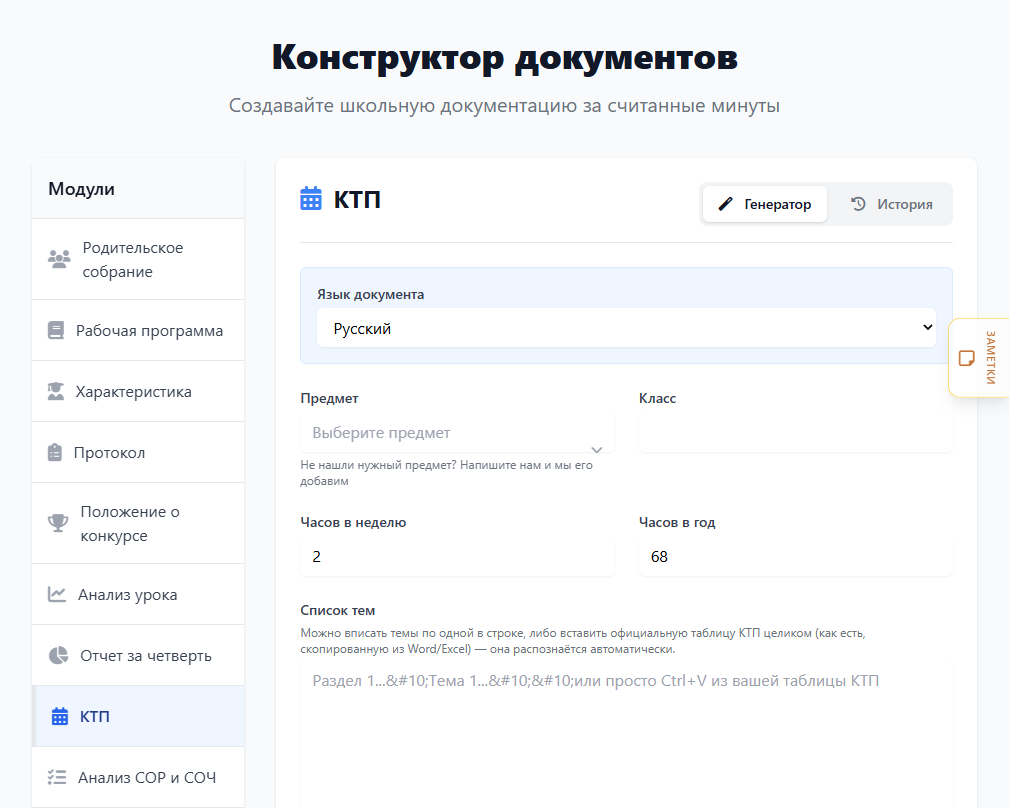Viewport: 1010px width, 808px height.
Task: Open the Отчет за четверть module
Action: (138, 655)
